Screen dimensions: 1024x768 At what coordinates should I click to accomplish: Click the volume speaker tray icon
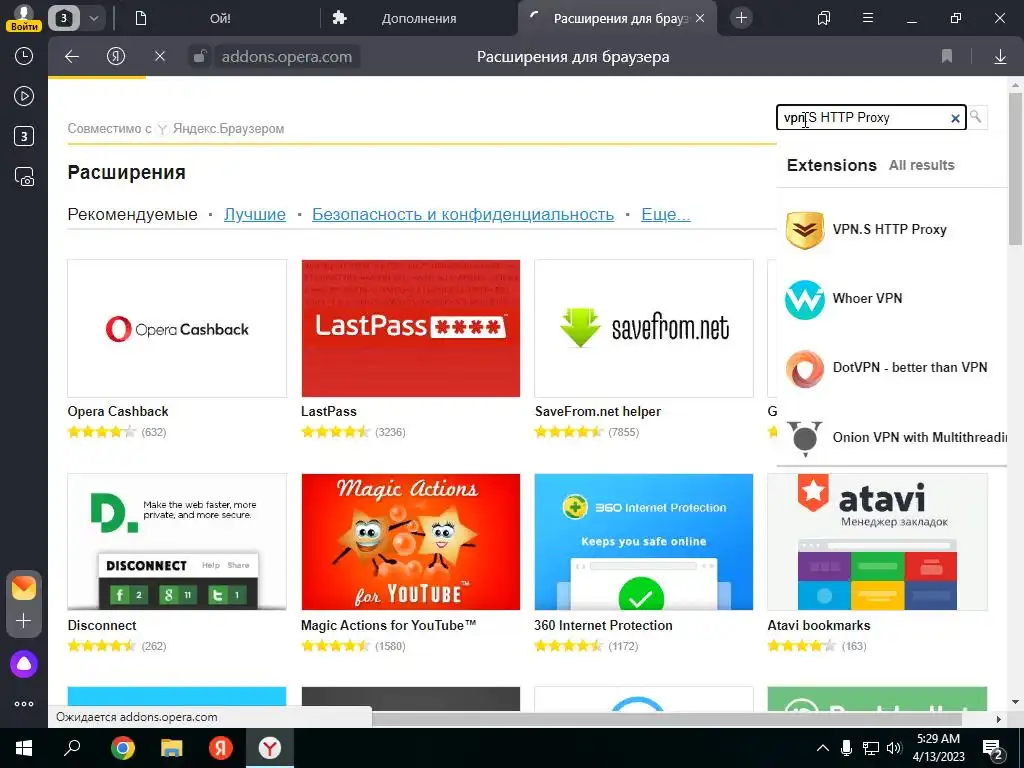(894, 748)
